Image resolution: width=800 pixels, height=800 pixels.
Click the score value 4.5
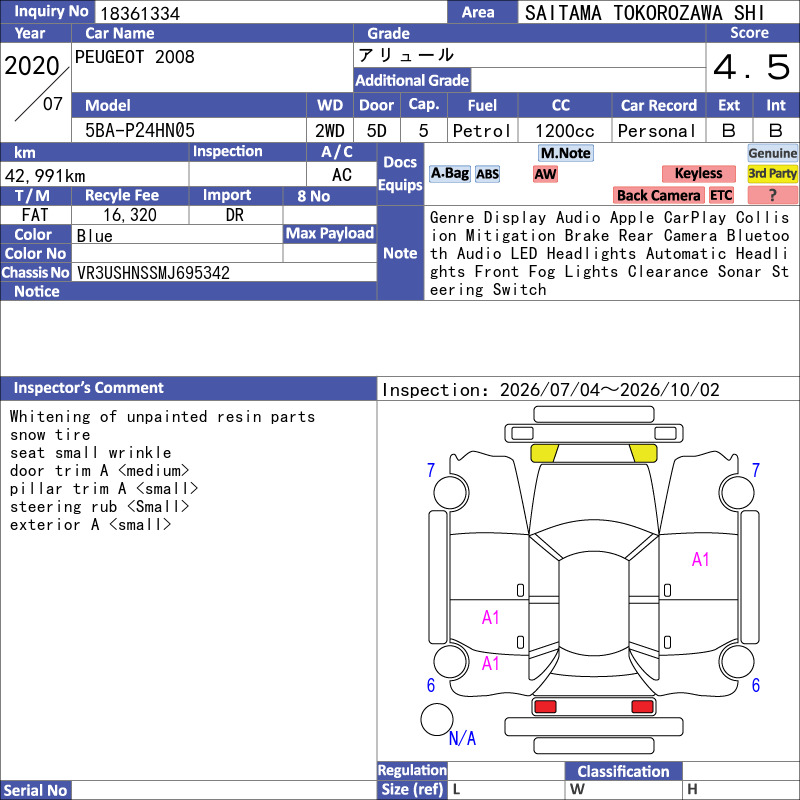pyautogui.click(x=751, y=67)
